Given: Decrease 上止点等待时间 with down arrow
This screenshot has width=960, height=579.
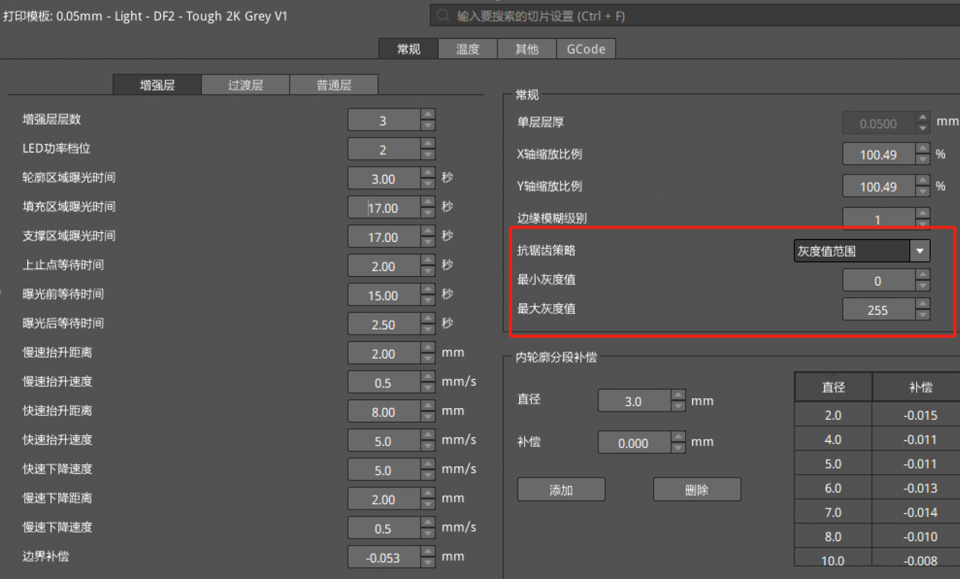Looking at the screenshot, I should (x=428, y=272).
